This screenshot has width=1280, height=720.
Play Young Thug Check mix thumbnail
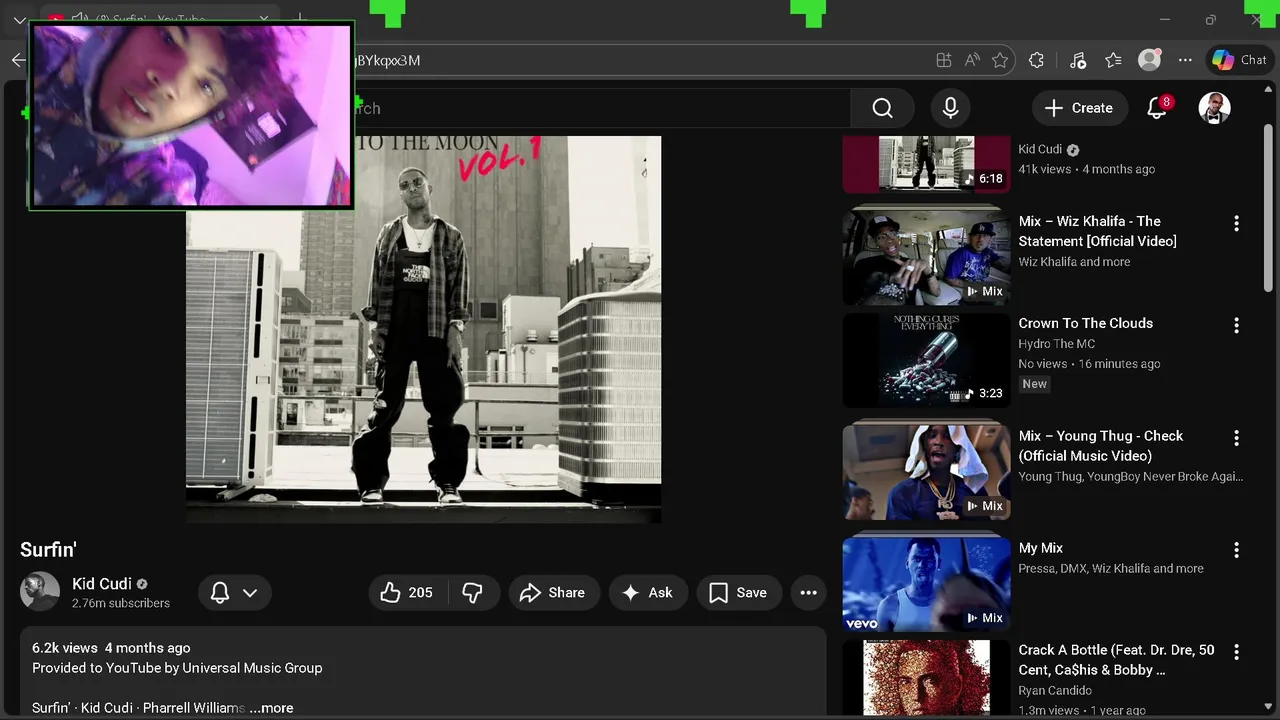[x=926, y=472]
